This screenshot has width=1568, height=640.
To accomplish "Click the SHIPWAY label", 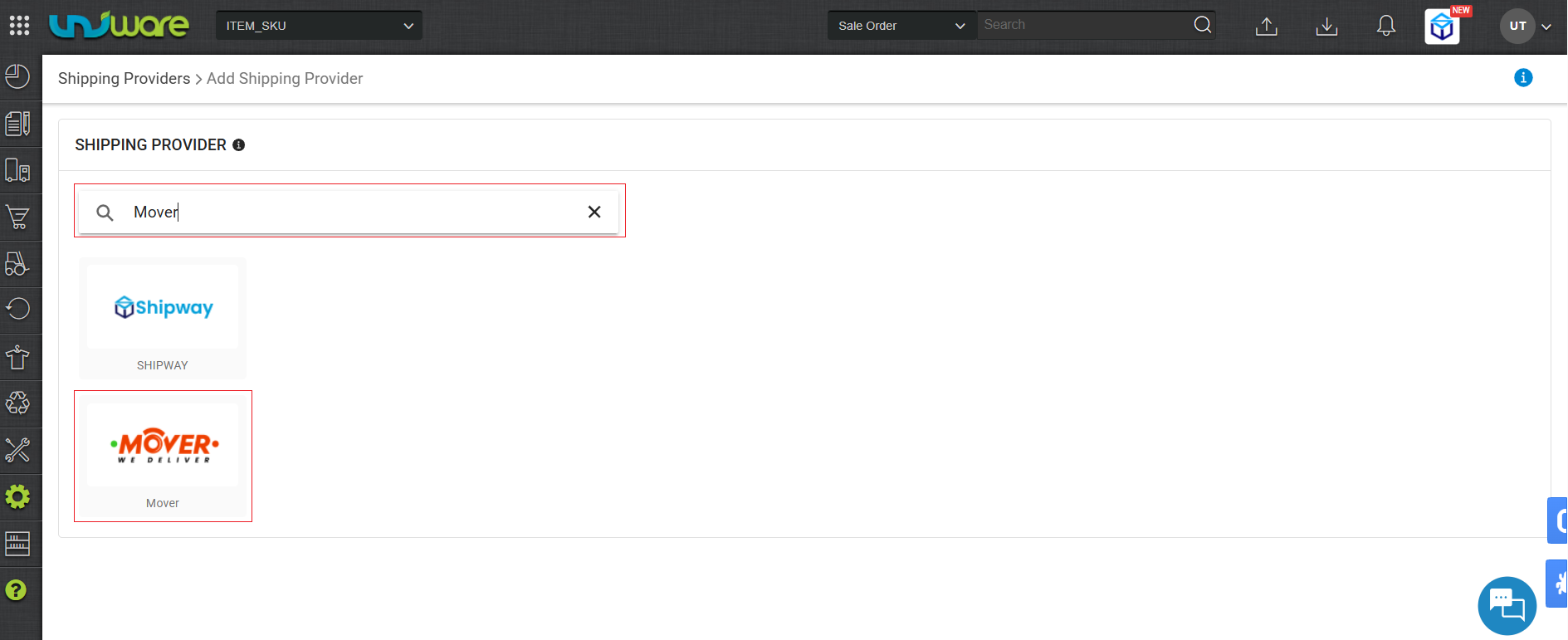I will click(x=163, y=365).
